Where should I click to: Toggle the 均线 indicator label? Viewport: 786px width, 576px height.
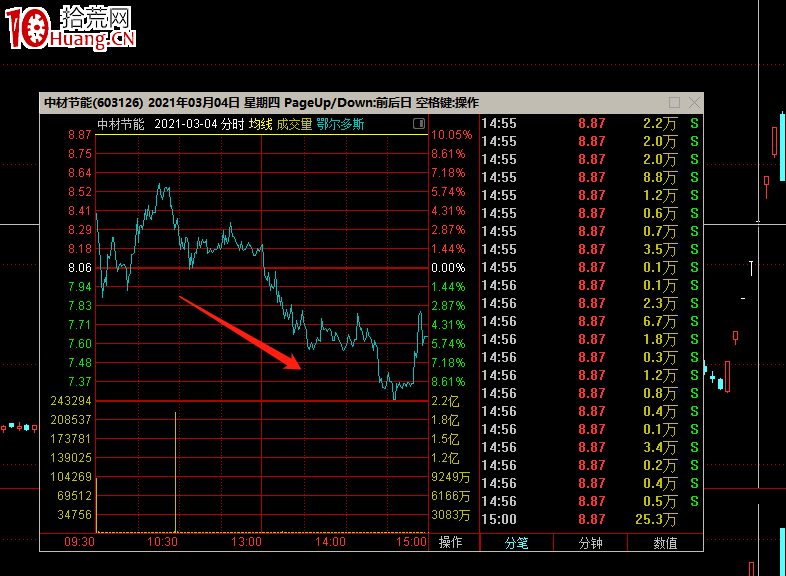tap(260, 124)
